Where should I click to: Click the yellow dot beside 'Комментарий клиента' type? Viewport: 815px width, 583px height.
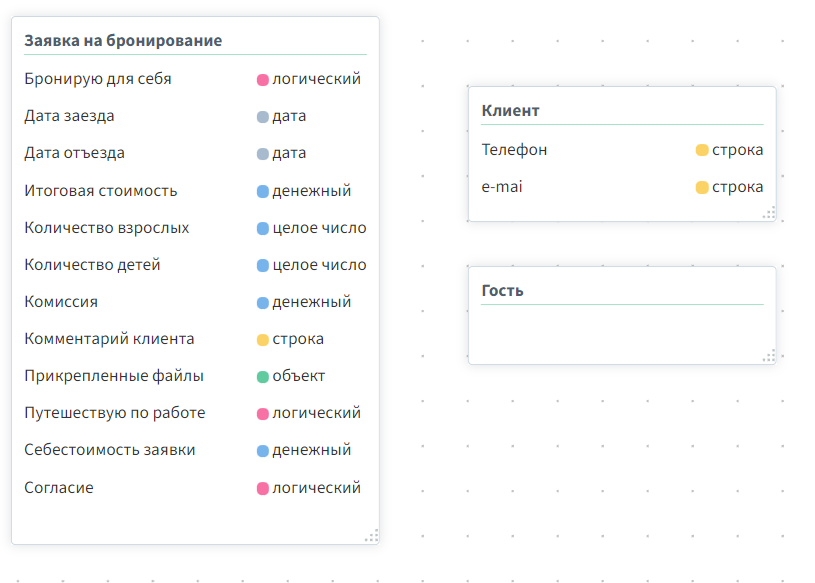pos(263,340)
